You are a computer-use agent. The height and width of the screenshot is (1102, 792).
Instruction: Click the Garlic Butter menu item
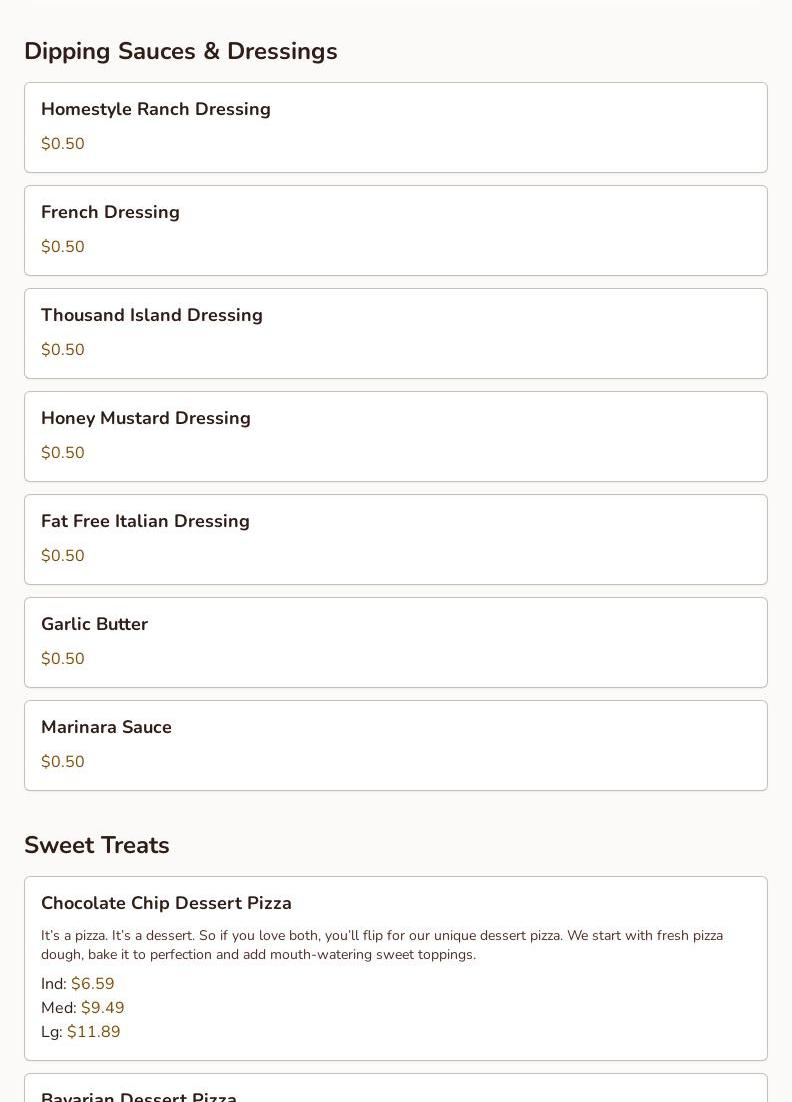tap(94, 624)
